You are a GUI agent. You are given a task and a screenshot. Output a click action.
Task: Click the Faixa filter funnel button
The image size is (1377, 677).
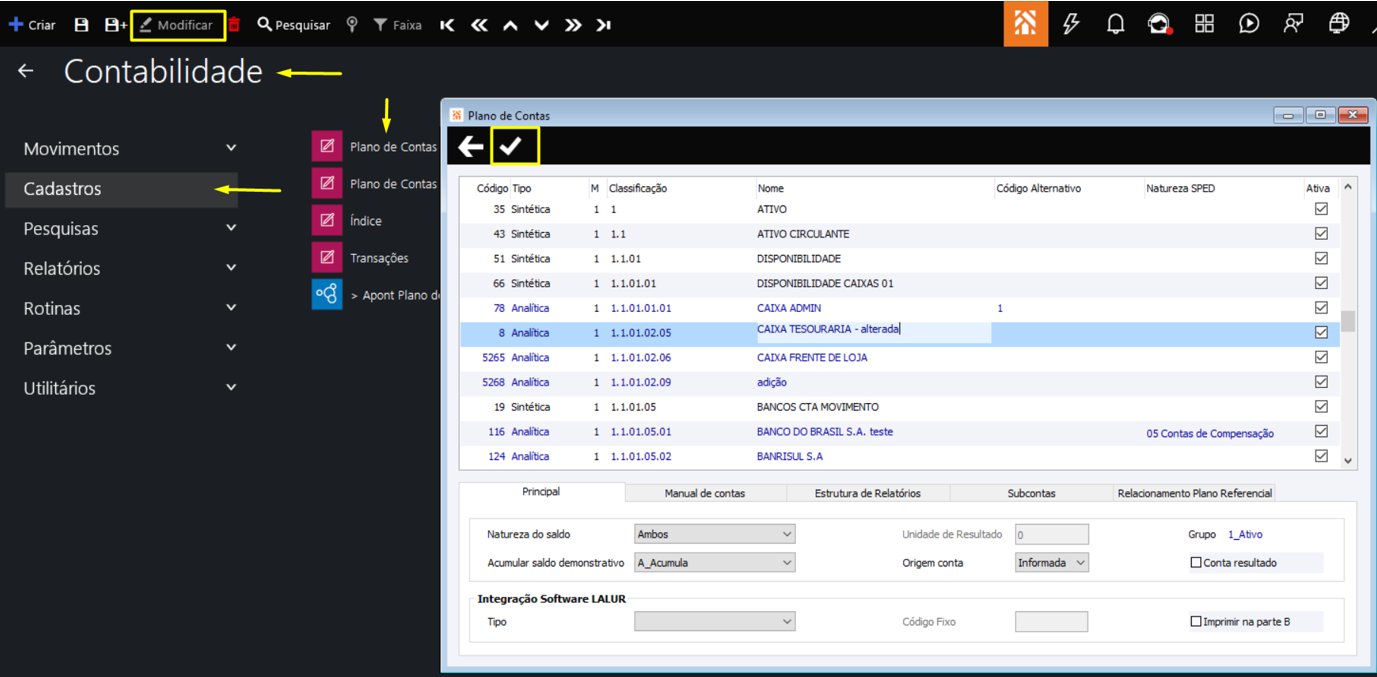(397, 25)
